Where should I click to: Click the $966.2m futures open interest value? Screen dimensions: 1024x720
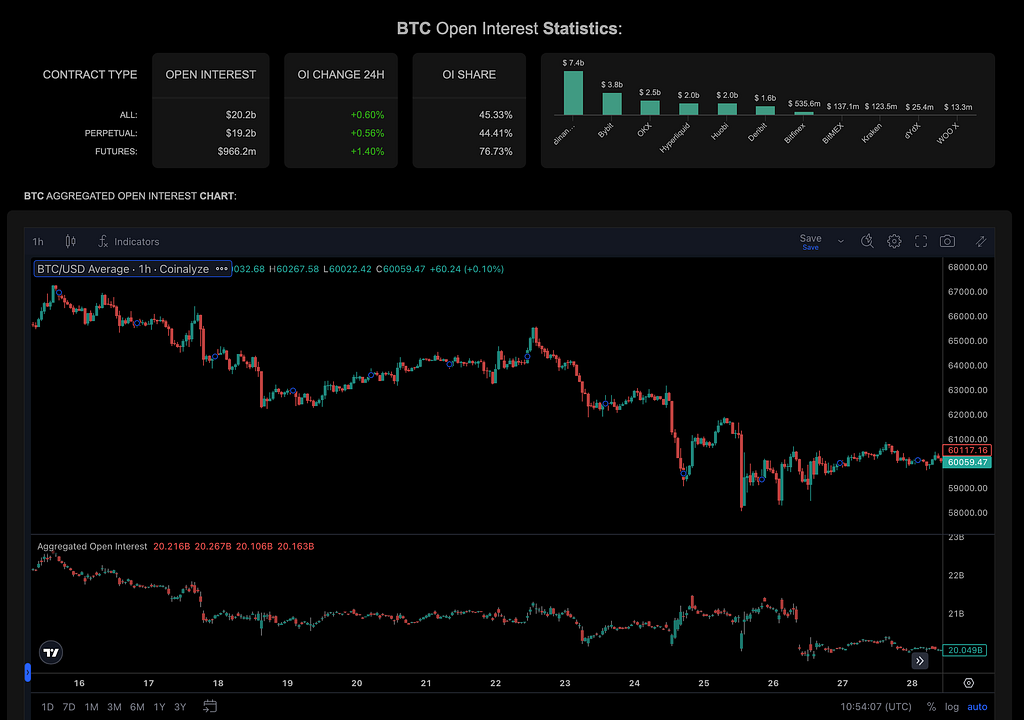(237, 151)
